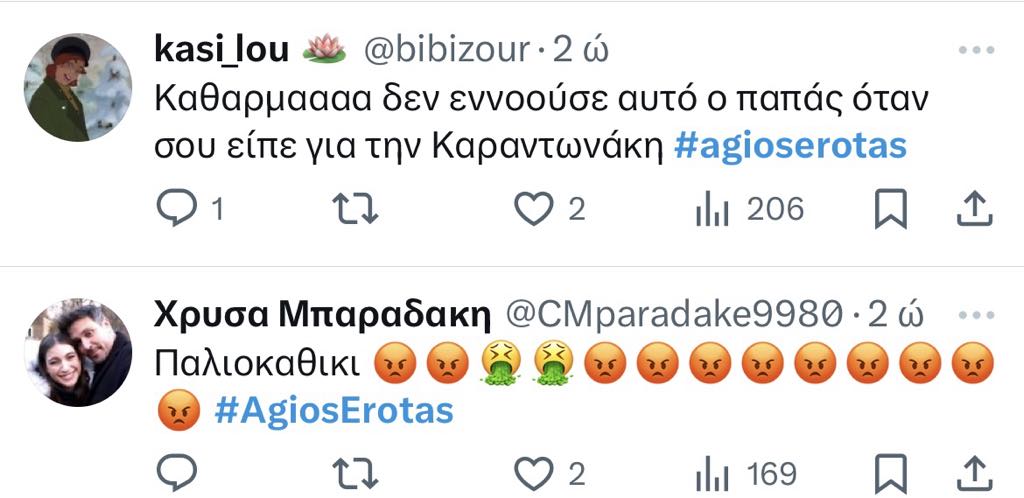Image resolution: width=1024 pixels, height=498 pixels.
Task: Share Χρυσα Μπαραδακη's tweet
Action: pyautogui.click(x=975, y=474)
